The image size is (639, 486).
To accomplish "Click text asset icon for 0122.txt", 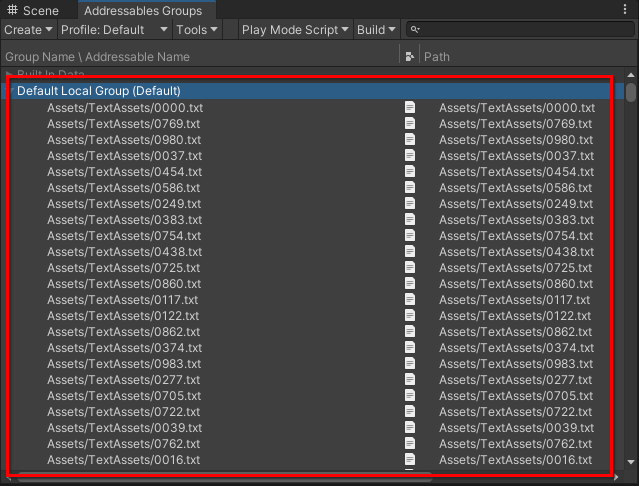I will click(410, 315).
